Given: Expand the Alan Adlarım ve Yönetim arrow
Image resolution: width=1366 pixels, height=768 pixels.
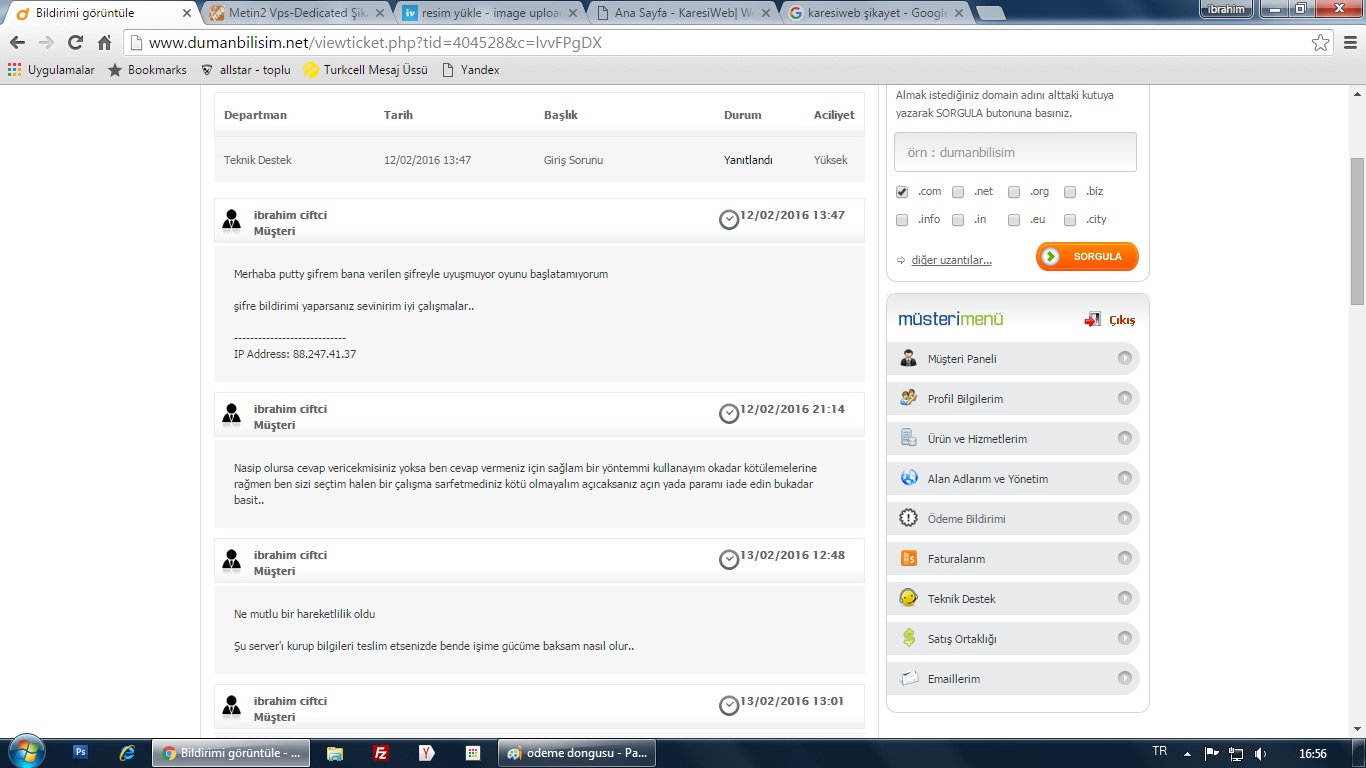Looking at the screenshot, I should pyautogui.click(x=1125, y=478).
